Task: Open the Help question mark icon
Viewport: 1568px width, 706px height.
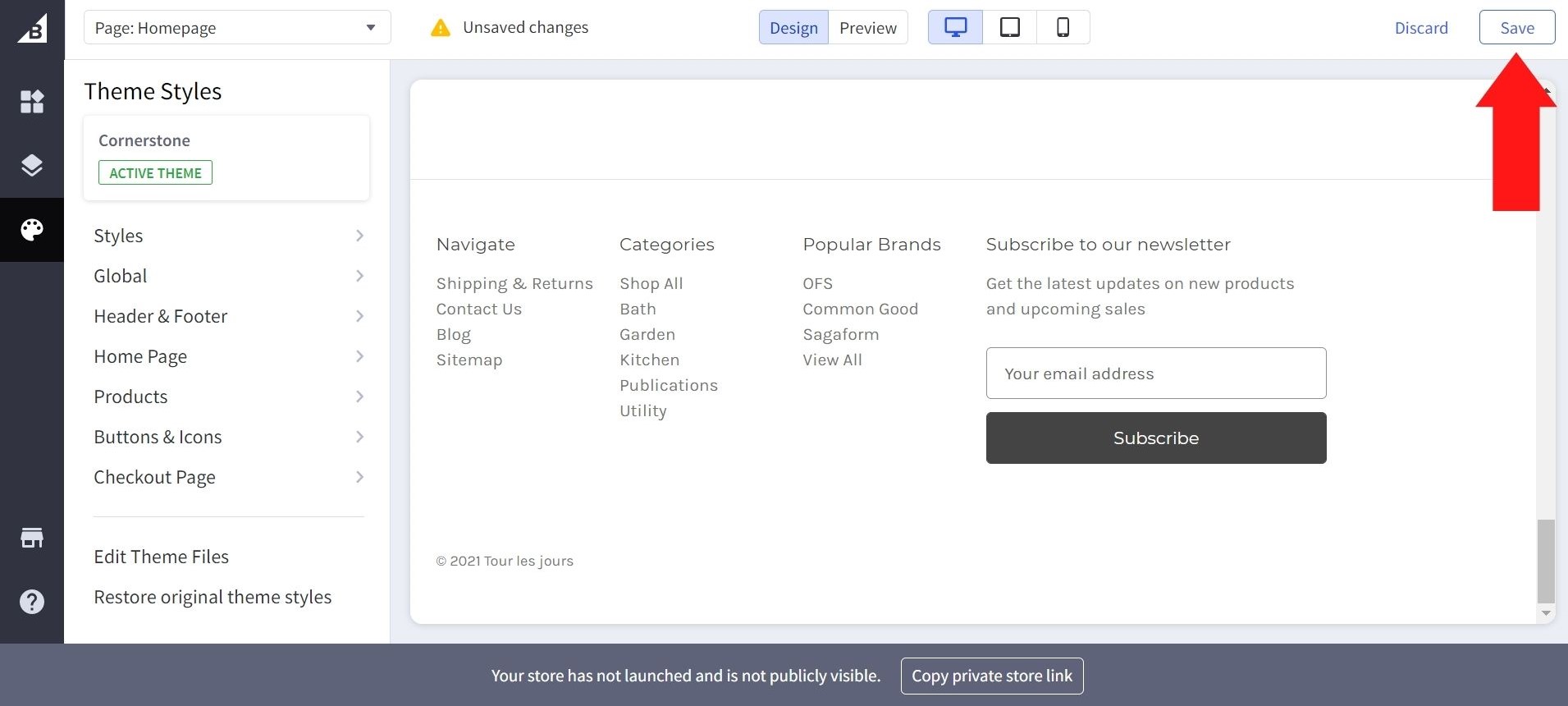Action: pyautogui.click(x=32, y=602)
